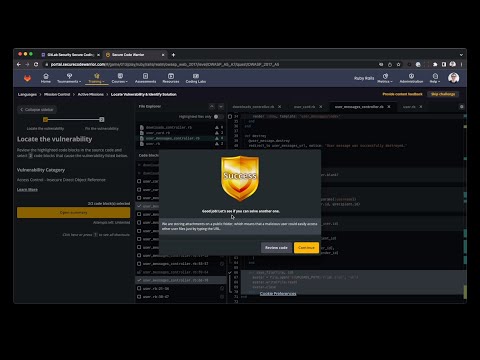Reload the page with browser refresh icon
This screenshot has width=480, height=360.
36,64
